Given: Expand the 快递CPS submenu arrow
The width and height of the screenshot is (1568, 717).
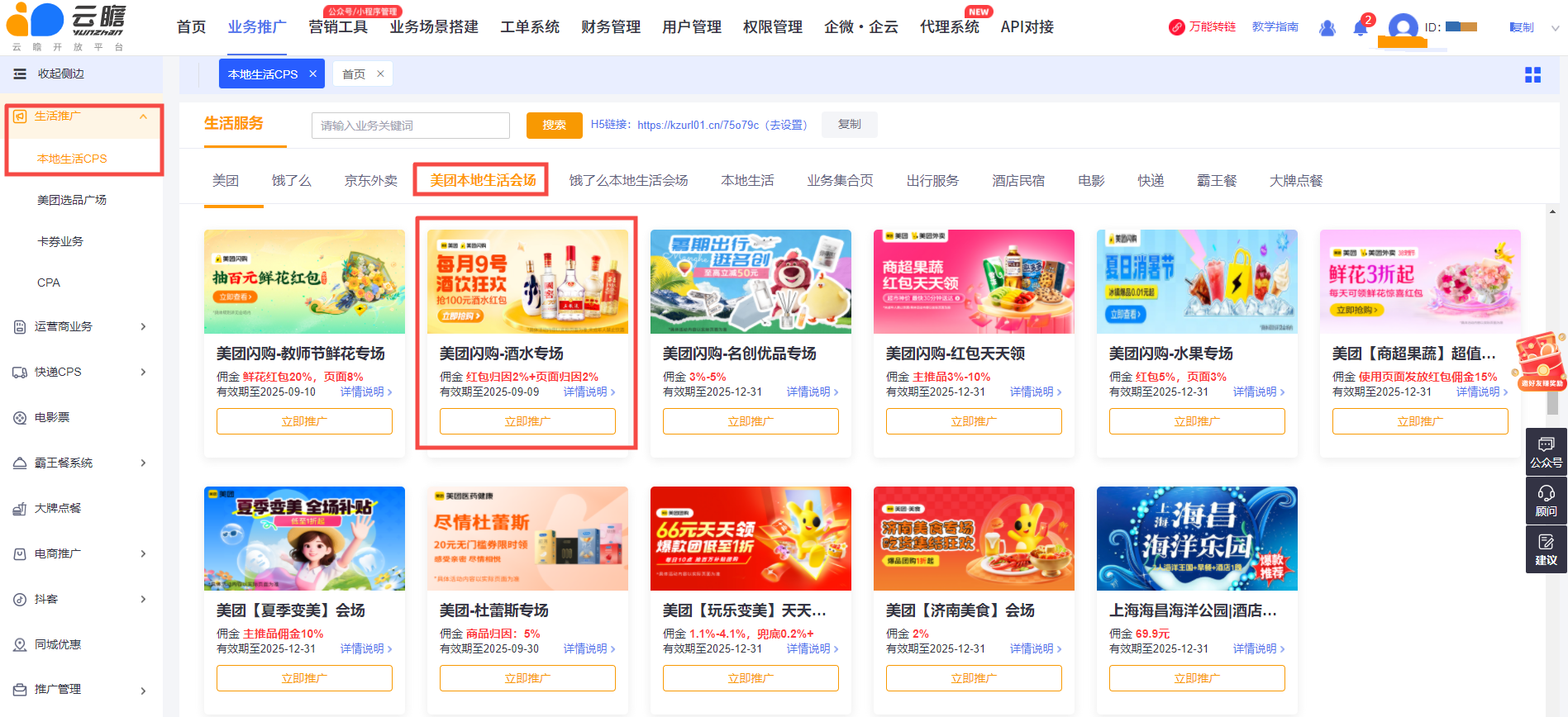Looking at the screenshot, I should click(x=143, y=372).
